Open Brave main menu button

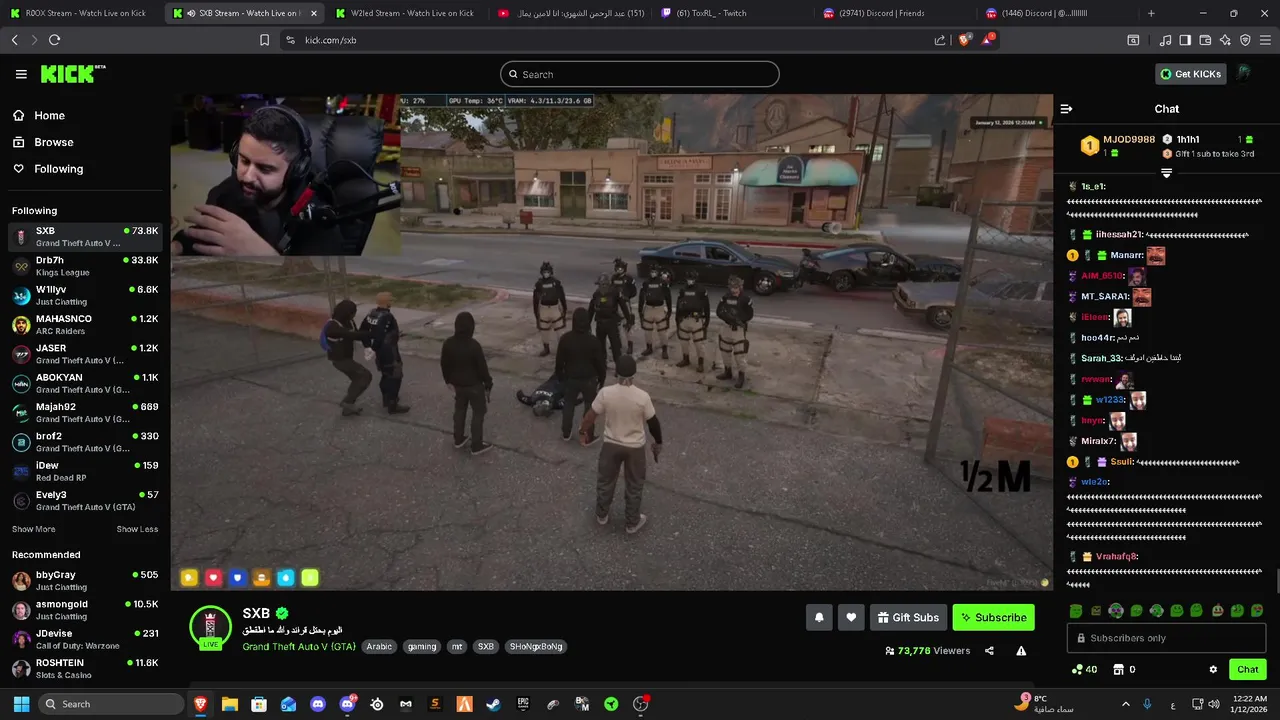pyautogui.click(x=1265, y=40)
